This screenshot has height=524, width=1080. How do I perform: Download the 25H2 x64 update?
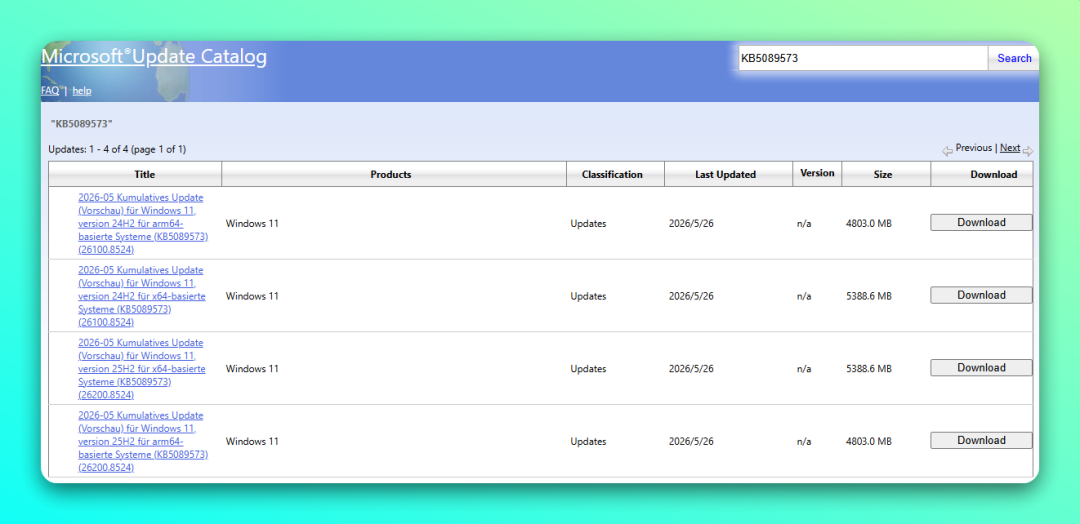pos(981,368)
